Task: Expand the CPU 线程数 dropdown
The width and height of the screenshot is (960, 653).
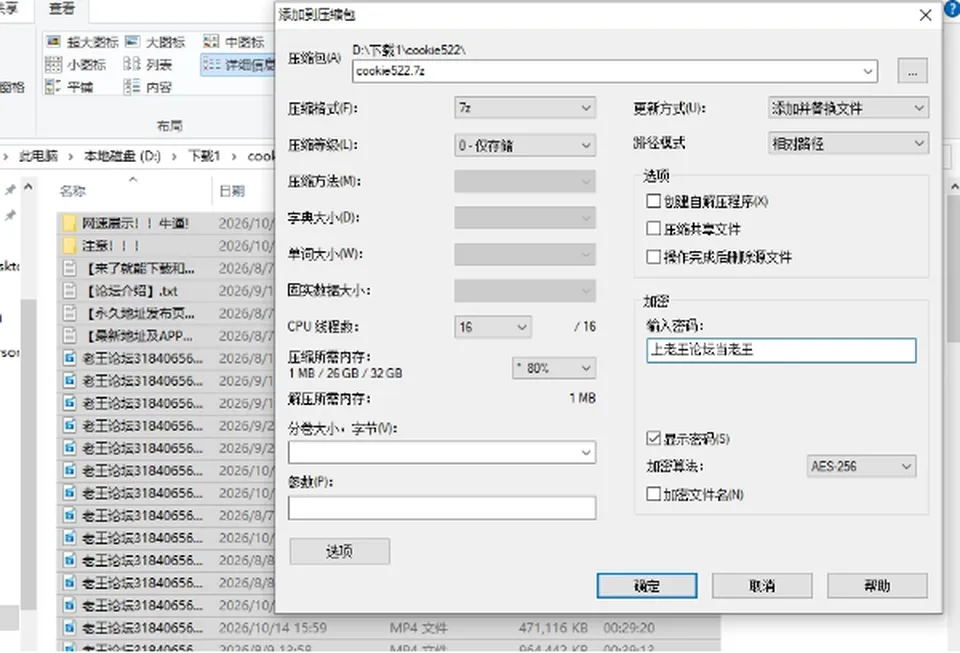Action: [493, 327]
